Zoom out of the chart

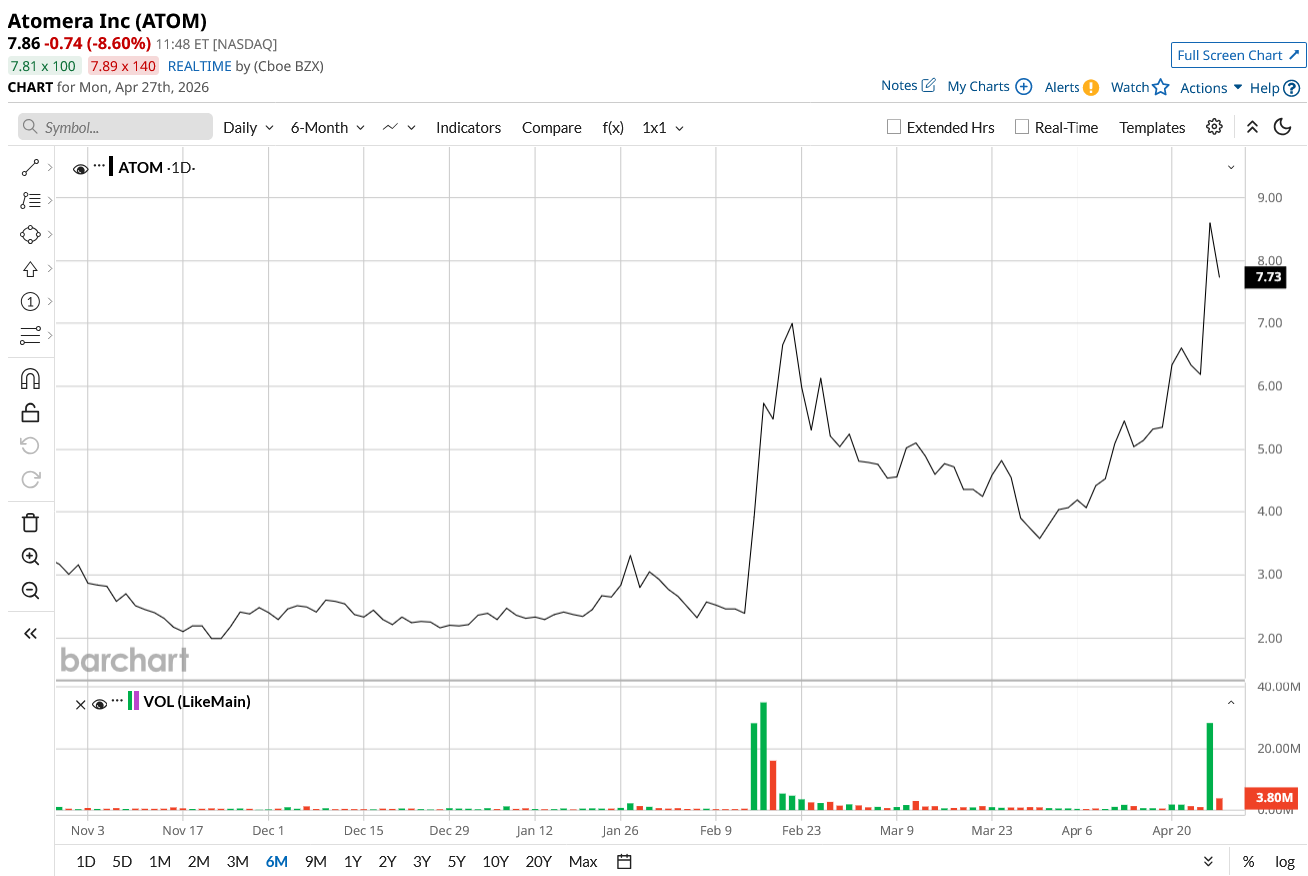[30, 591]
